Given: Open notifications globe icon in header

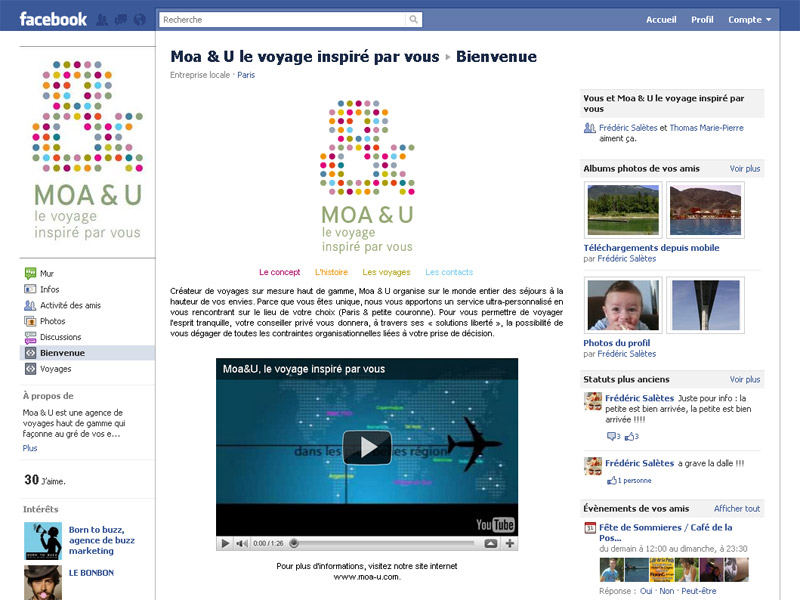Looking at the screenshot, I should 140,19.
